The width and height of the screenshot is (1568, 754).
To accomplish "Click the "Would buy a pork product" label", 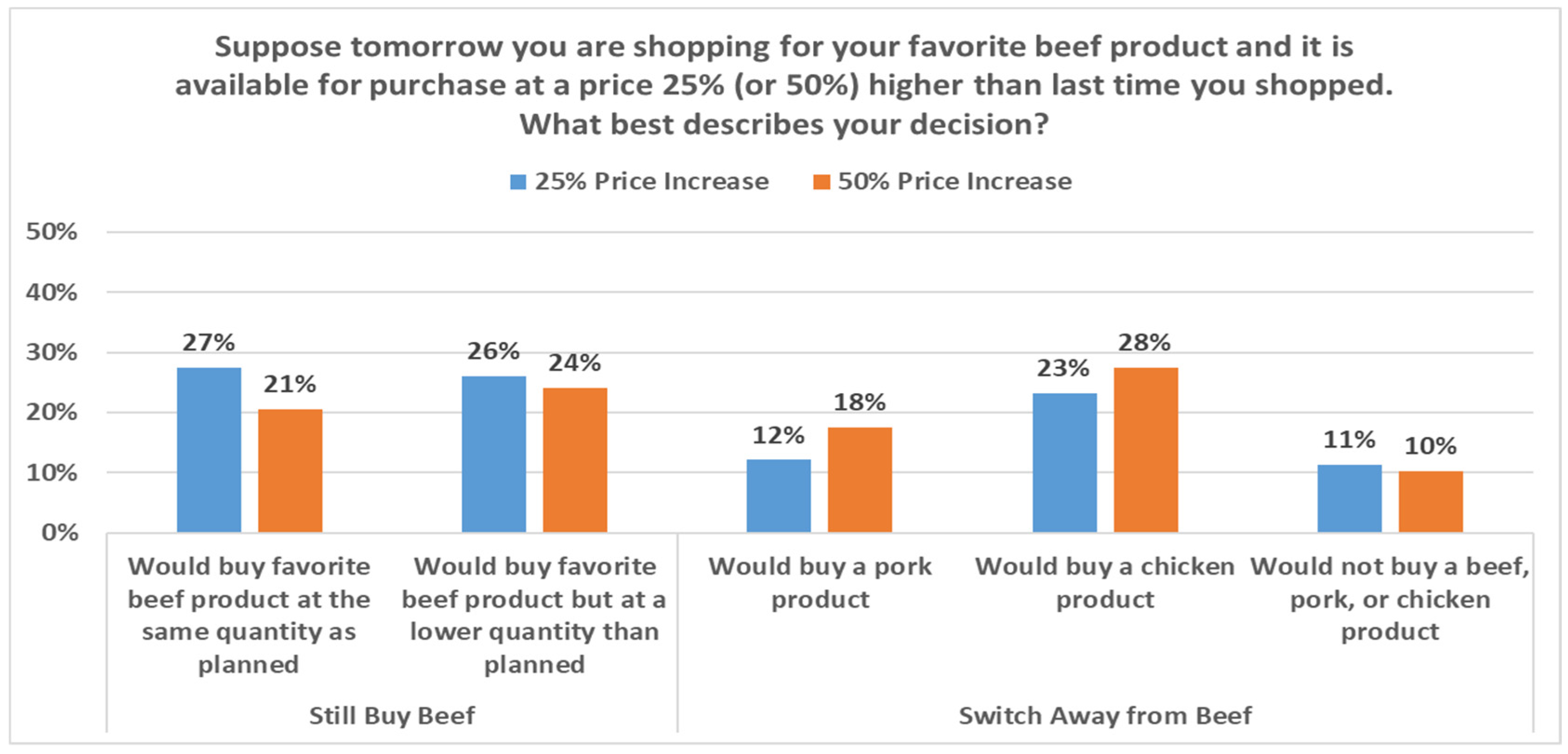I will click(x=820, y=583).
